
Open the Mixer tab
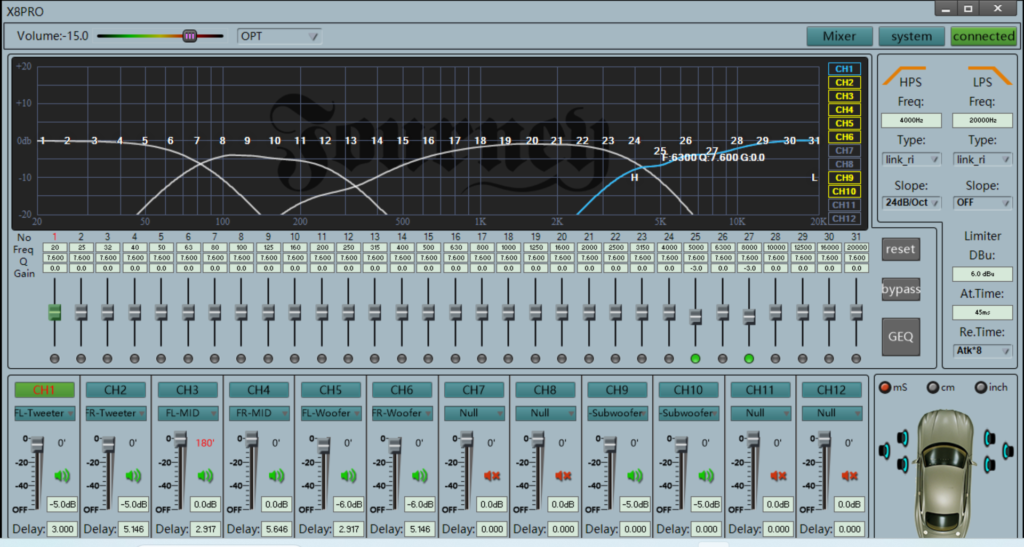tap(839, 37)
